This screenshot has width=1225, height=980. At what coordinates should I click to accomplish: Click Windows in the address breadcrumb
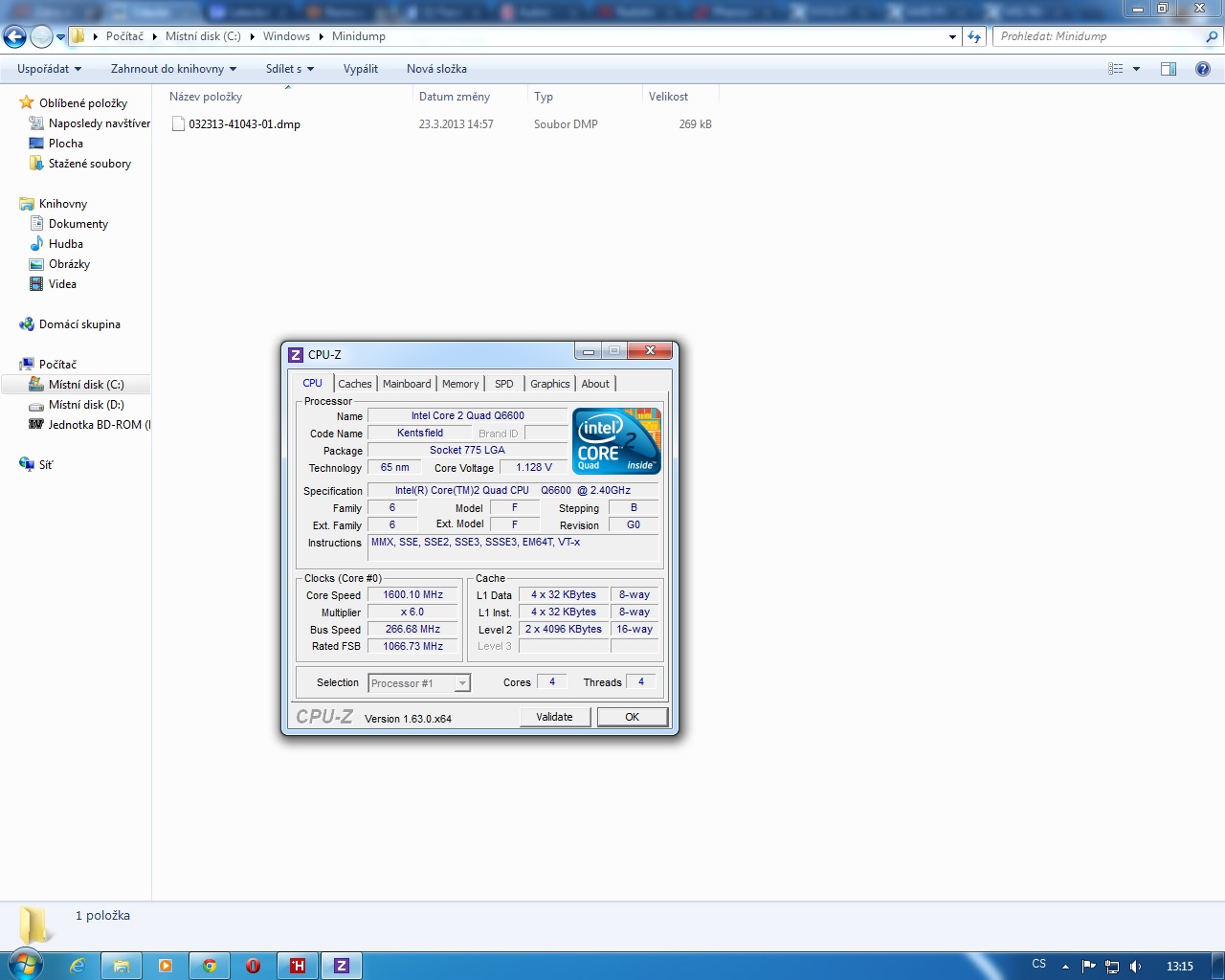pos(286,36)
